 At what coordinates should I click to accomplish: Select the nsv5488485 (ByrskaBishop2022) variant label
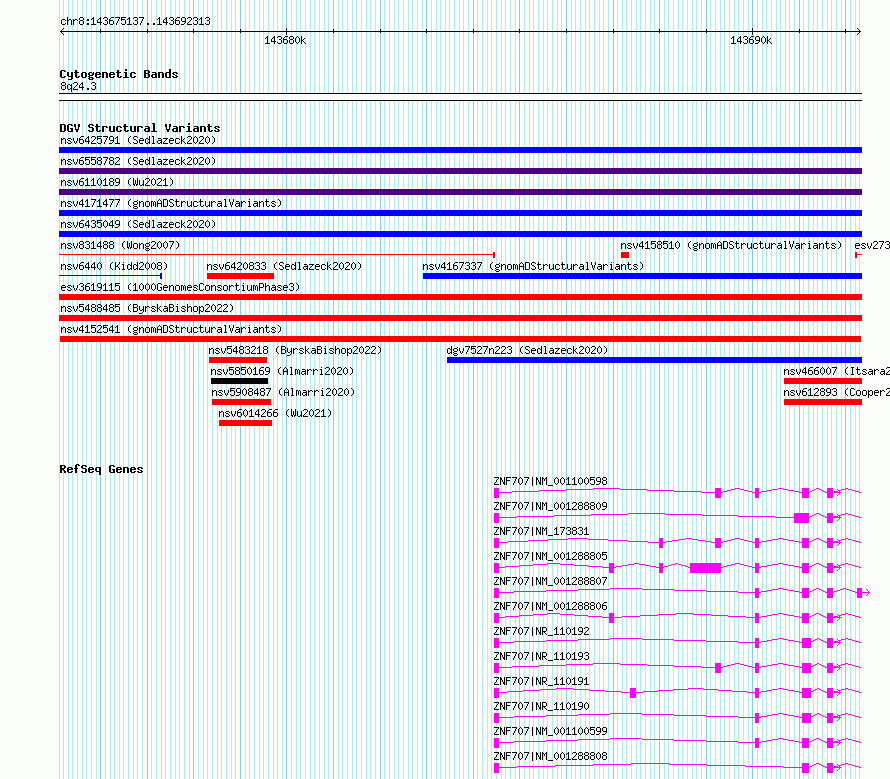(147, 308)
